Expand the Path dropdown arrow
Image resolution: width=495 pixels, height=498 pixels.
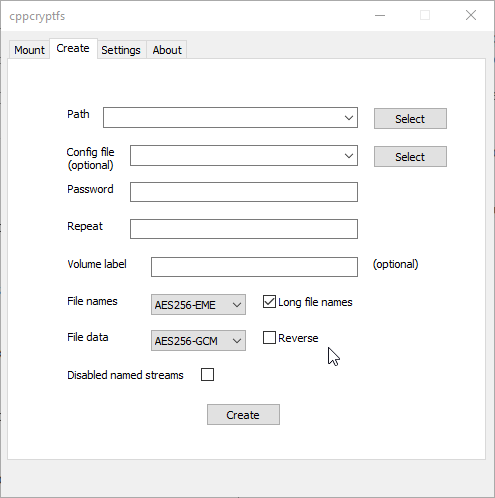point(349,118)
